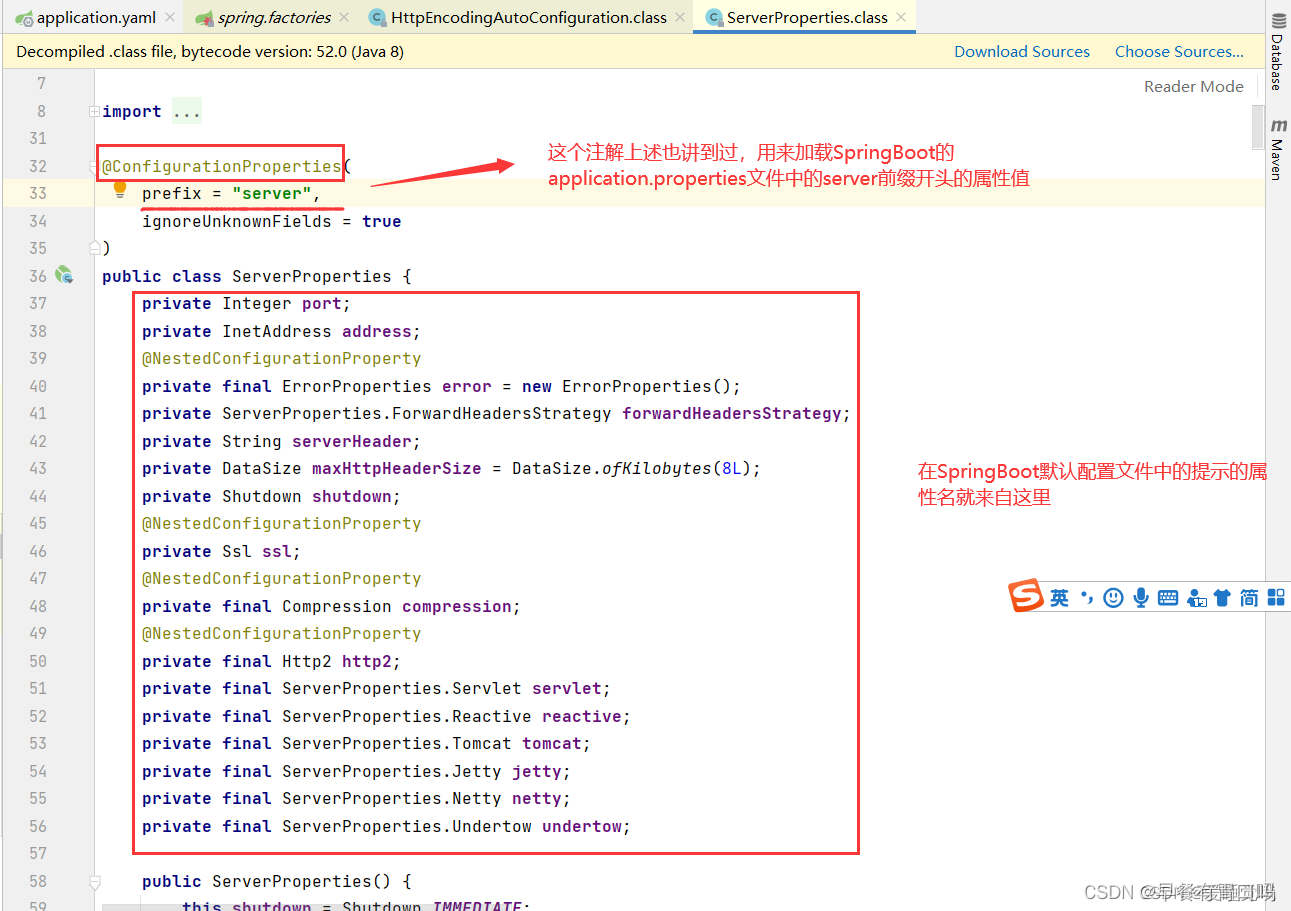Close the application.yaml tab
1291x911 pixels.
coord(169,17)
